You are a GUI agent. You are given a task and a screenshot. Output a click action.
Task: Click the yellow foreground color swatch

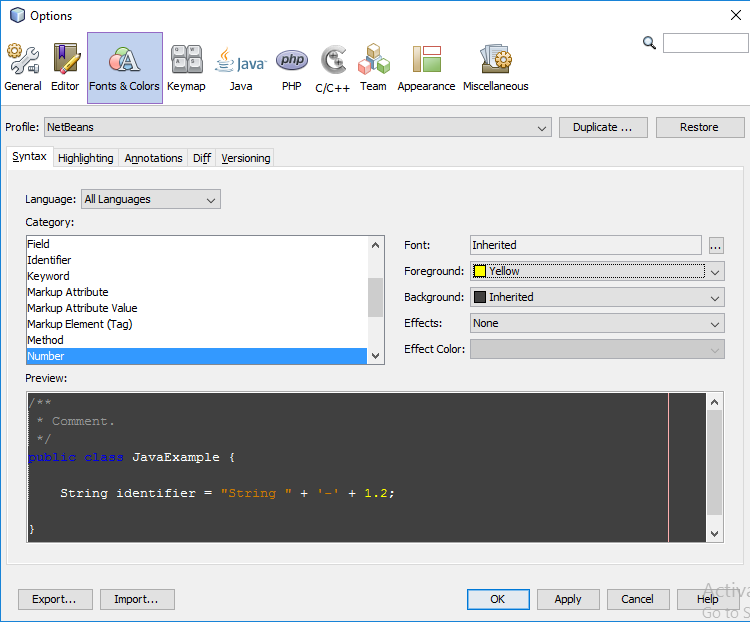[x=480, y=271]
